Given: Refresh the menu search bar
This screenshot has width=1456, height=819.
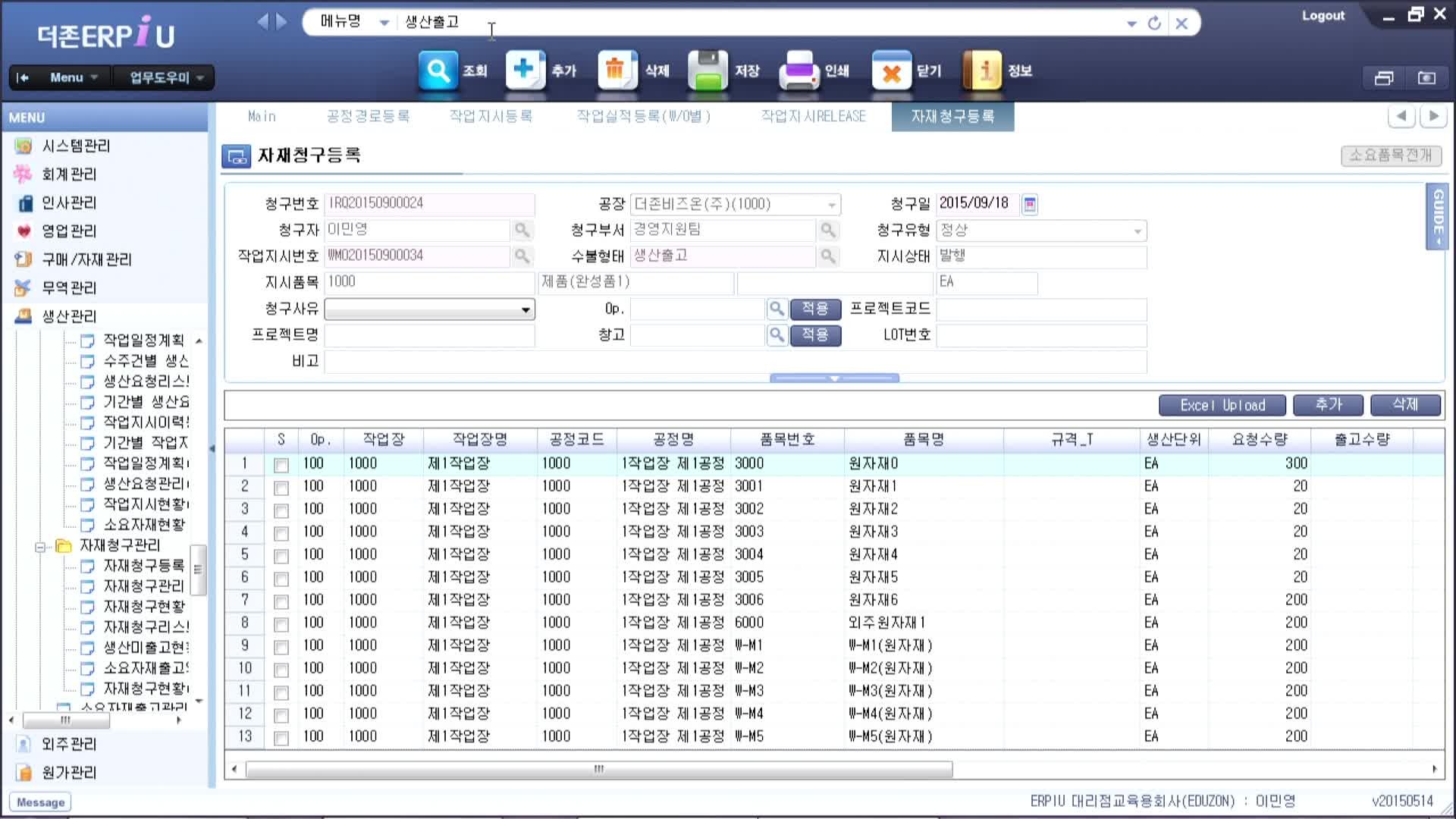Looking at the screenshot, I should (1154, 23).
